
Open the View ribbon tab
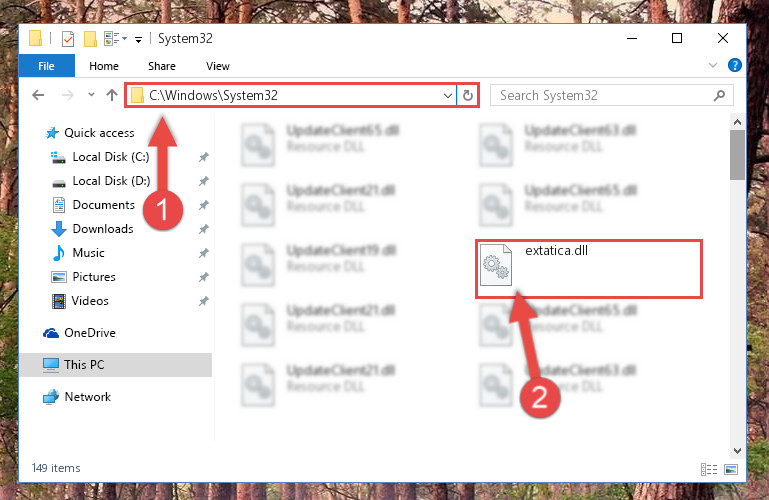[218, 66]
